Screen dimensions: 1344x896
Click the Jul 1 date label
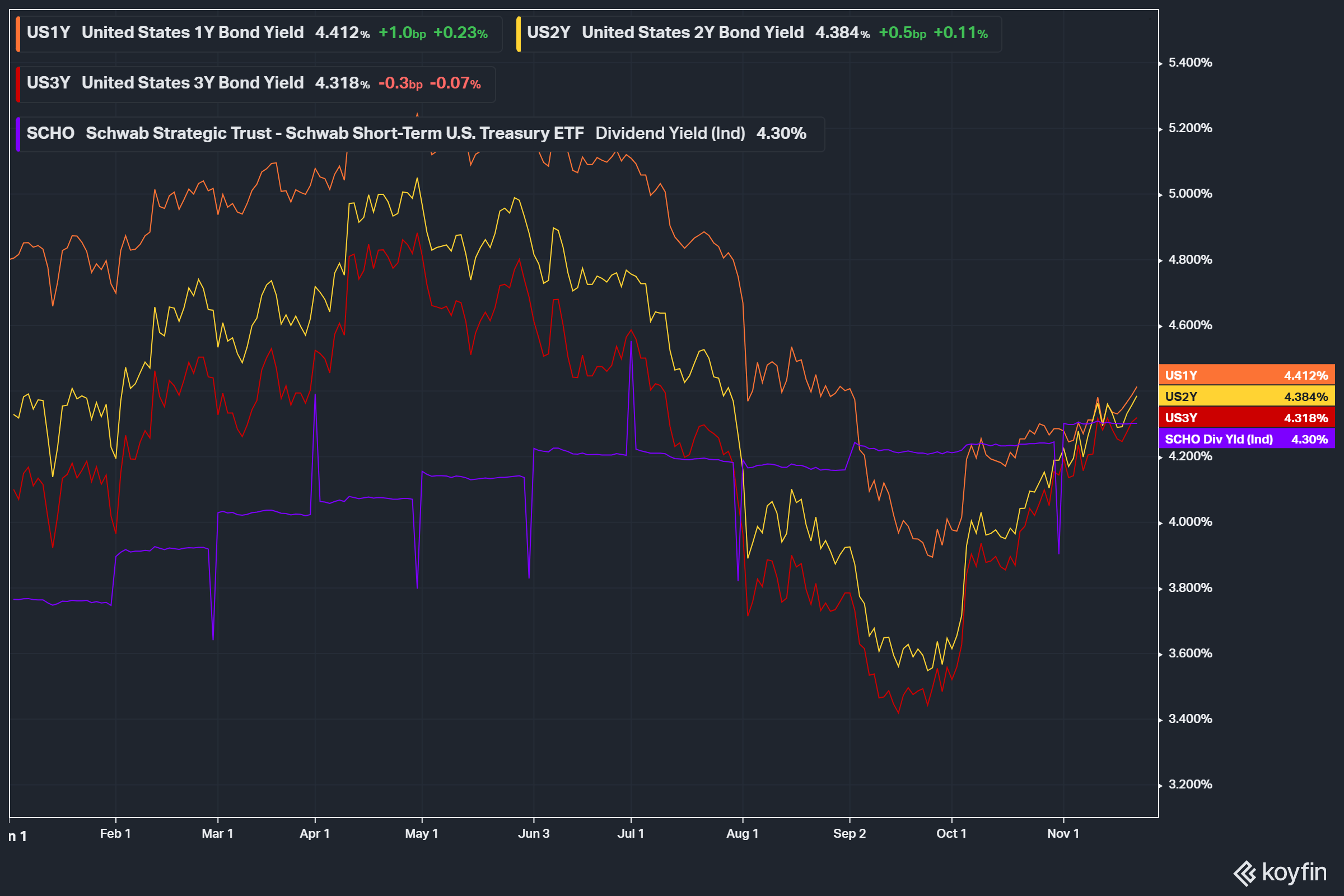click(x=631, y=833)
